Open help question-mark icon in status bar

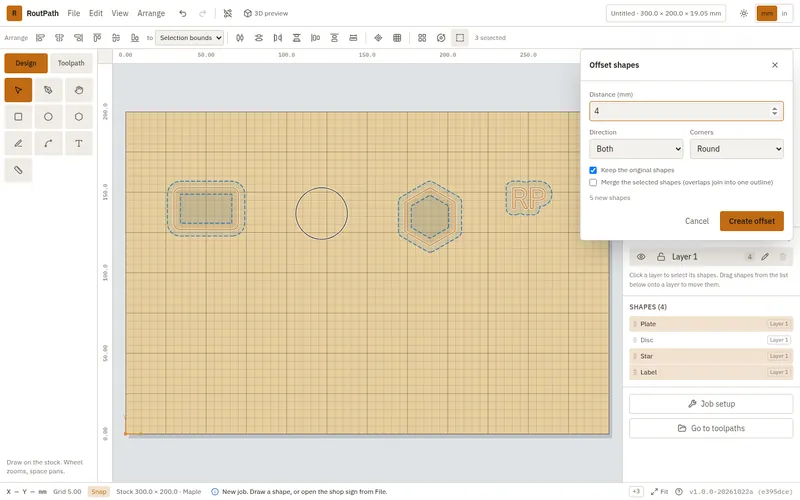(679, 492)
